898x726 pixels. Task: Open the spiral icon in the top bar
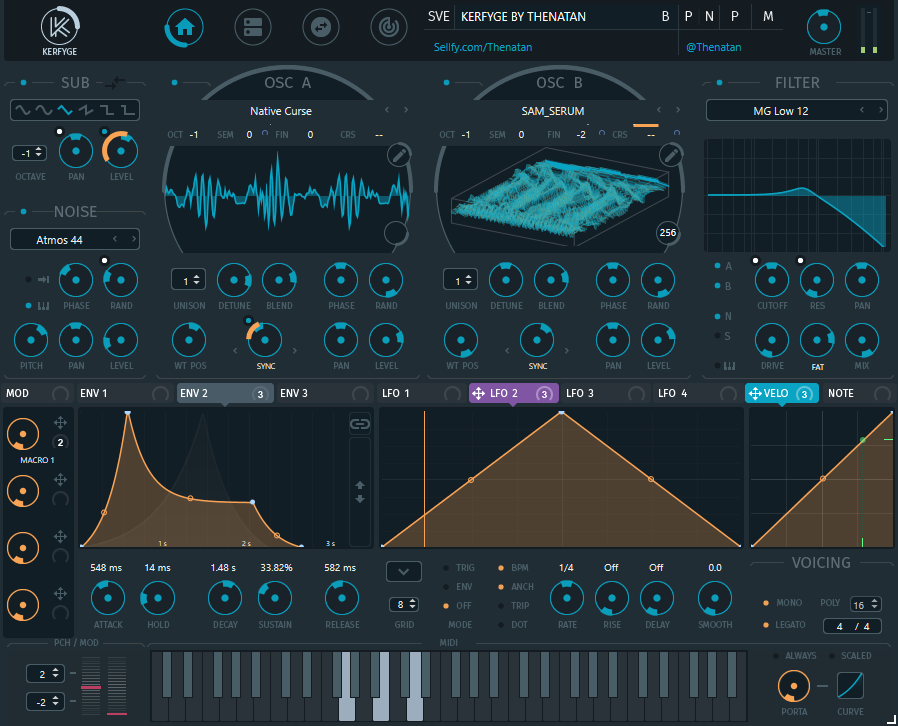pyautogui.click(x=389, y=27)
